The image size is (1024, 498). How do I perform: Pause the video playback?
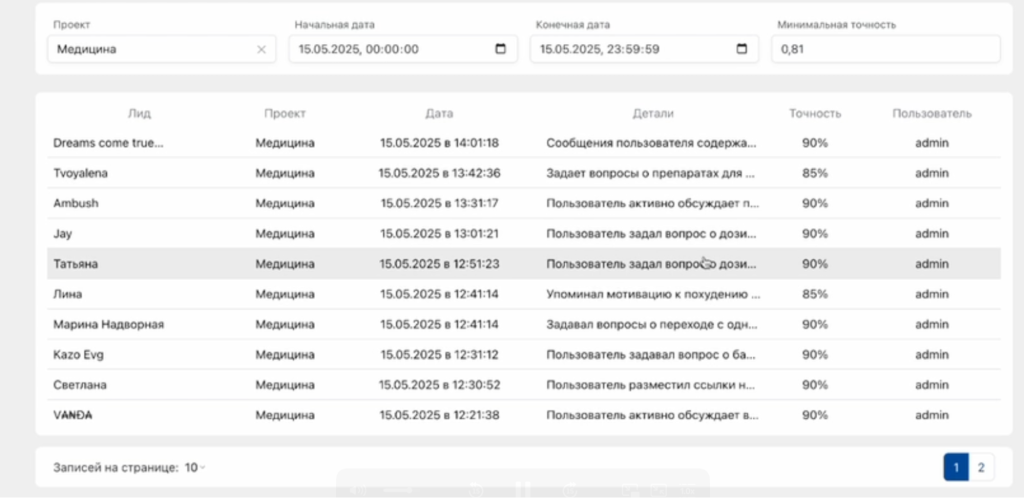pos(522,490)
